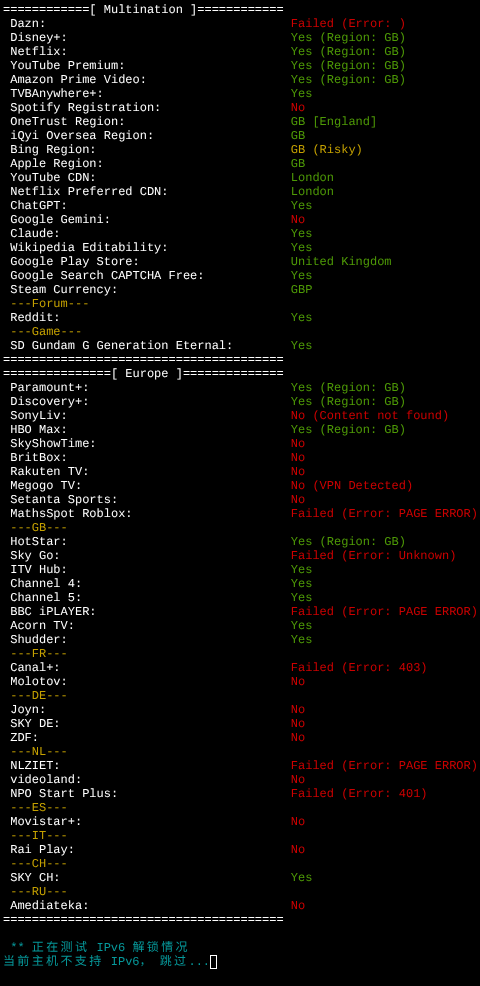Click the BBC iPLAYER row label

coord(53,612)
